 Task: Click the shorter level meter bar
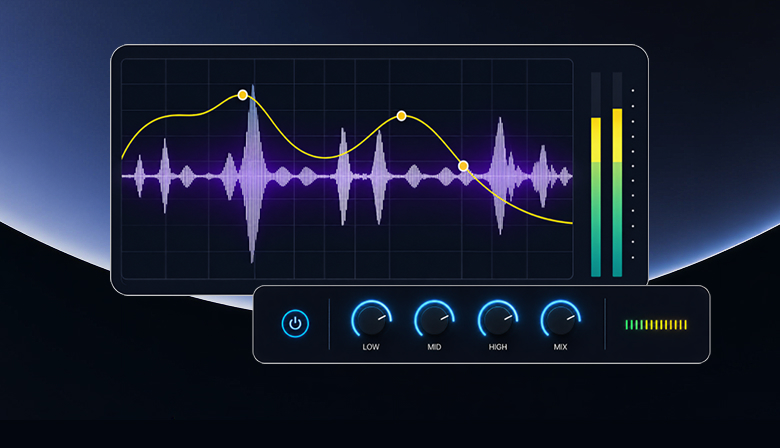(x=595, y=197)
